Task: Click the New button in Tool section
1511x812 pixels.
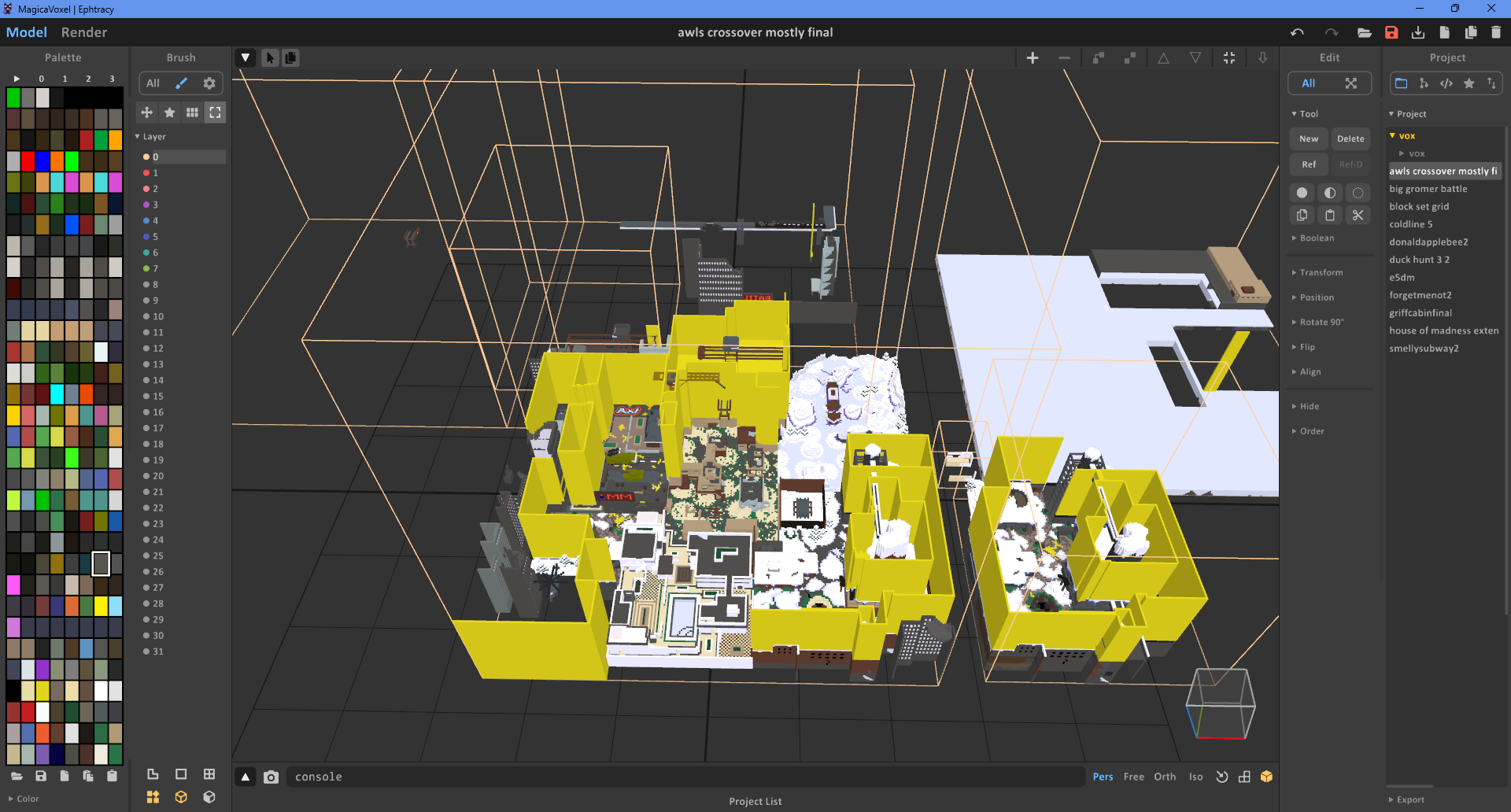Action: tap(1309, 138)
